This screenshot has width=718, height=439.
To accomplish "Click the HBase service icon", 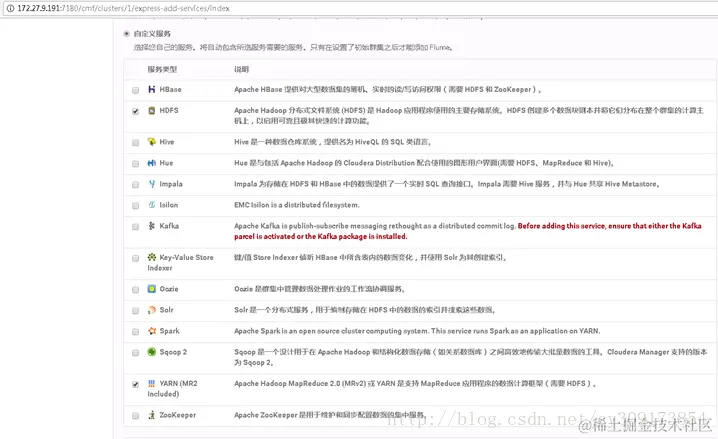I will [152, 89].
